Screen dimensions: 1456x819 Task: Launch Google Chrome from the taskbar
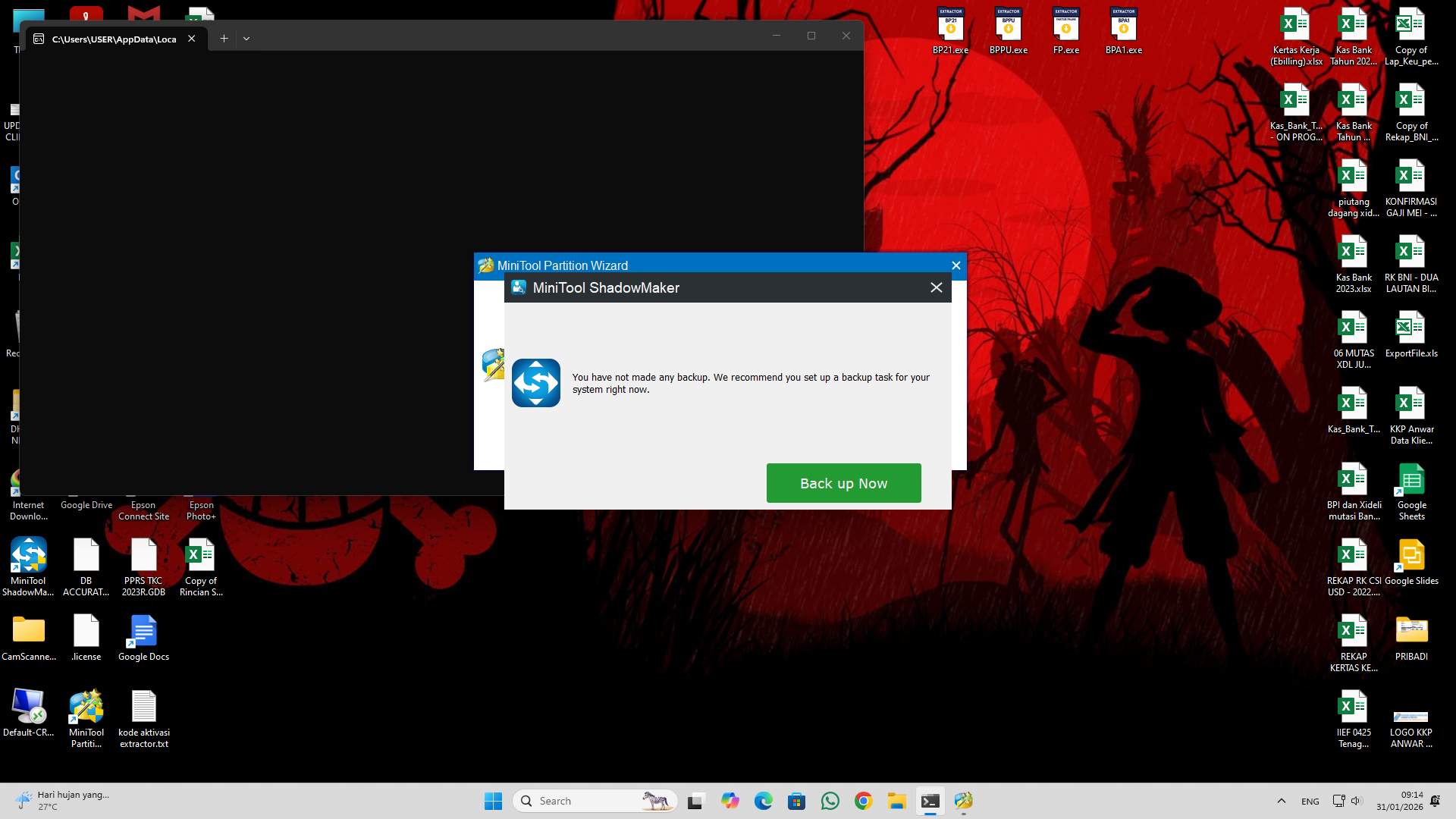tap(862, 800)
